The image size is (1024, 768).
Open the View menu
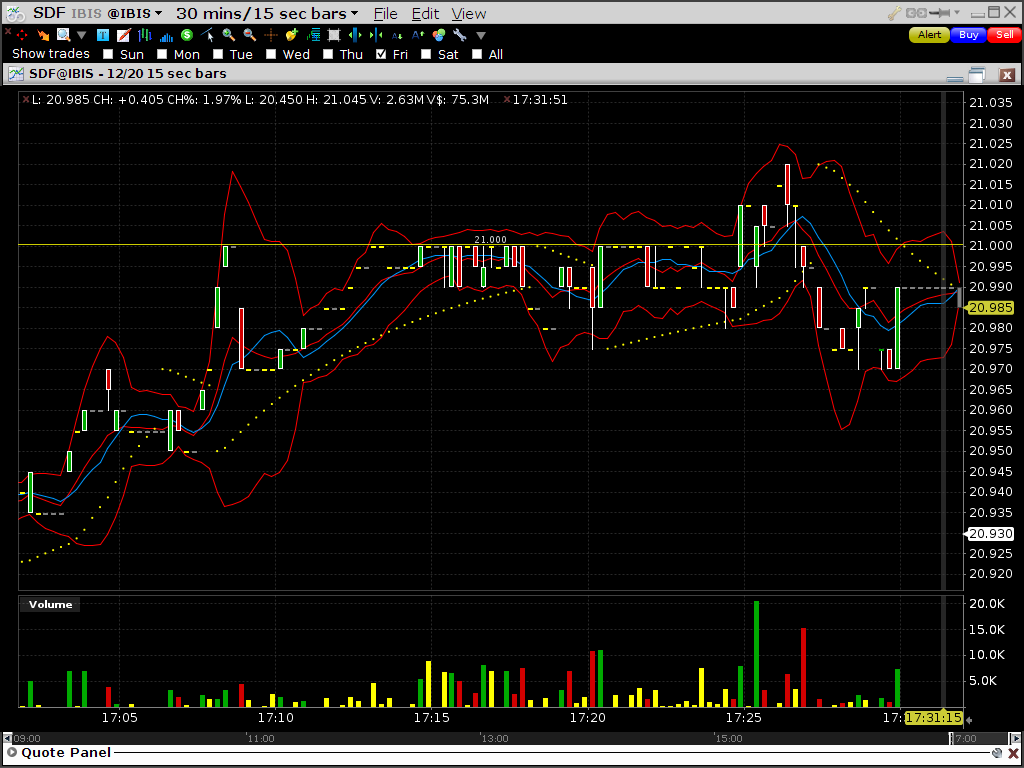pyautogui.click(x=468, y=14)
